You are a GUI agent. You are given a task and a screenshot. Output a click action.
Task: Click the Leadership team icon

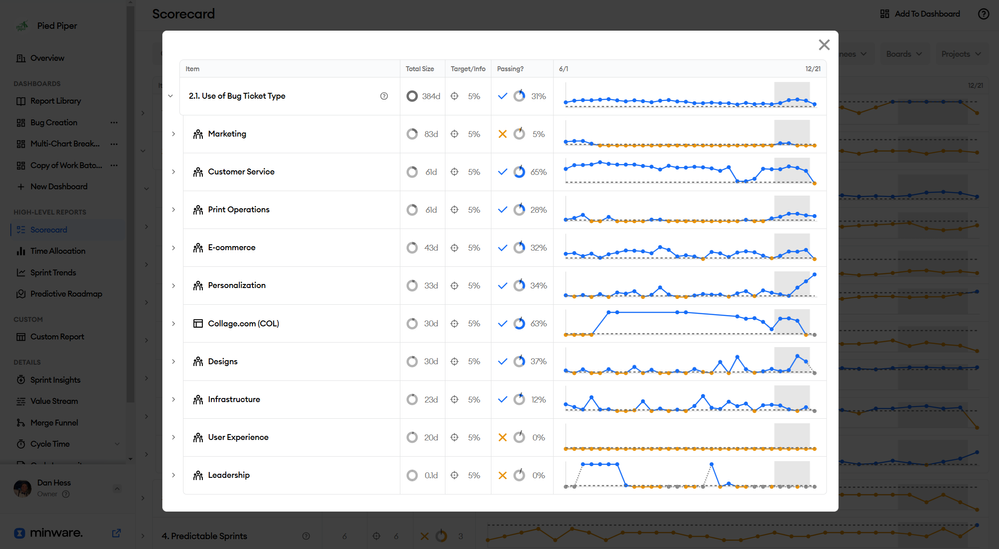coord(198,475)
